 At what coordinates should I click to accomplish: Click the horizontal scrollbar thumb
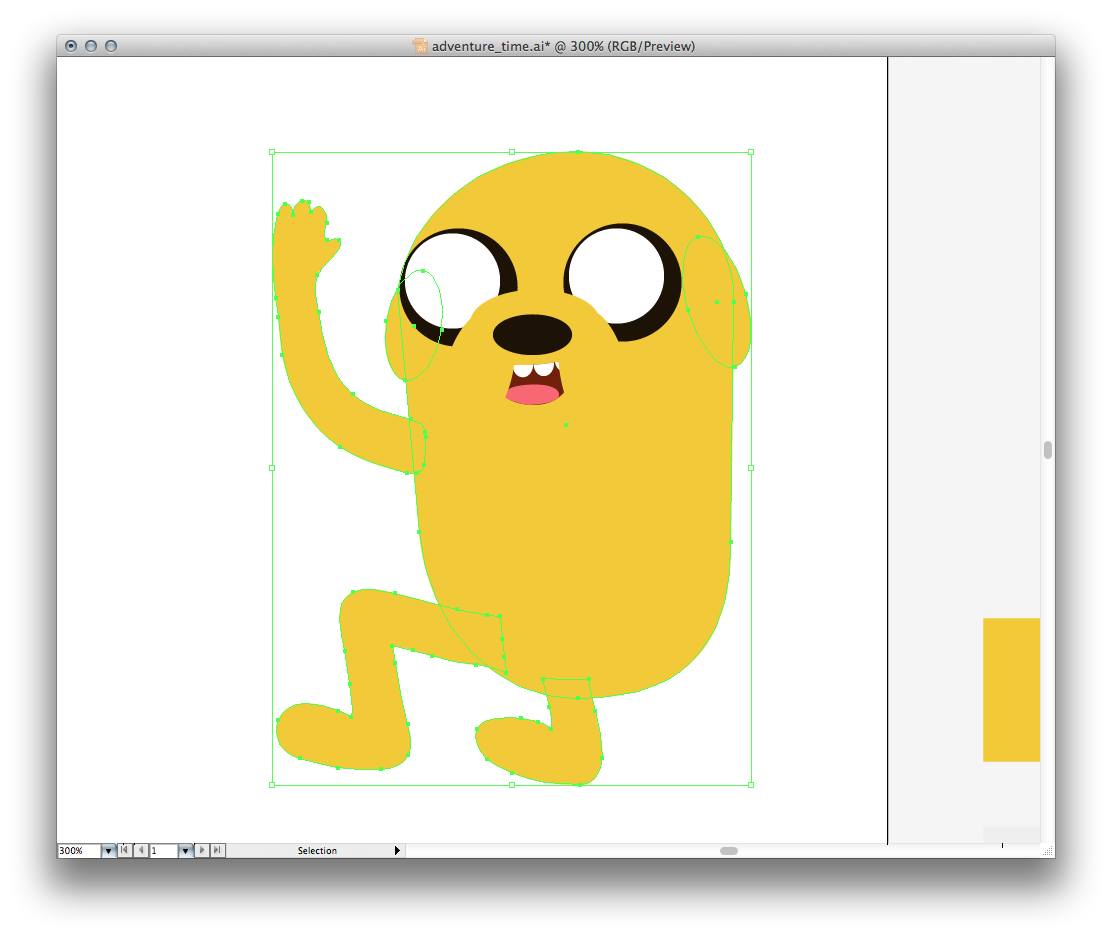[729, 851]
